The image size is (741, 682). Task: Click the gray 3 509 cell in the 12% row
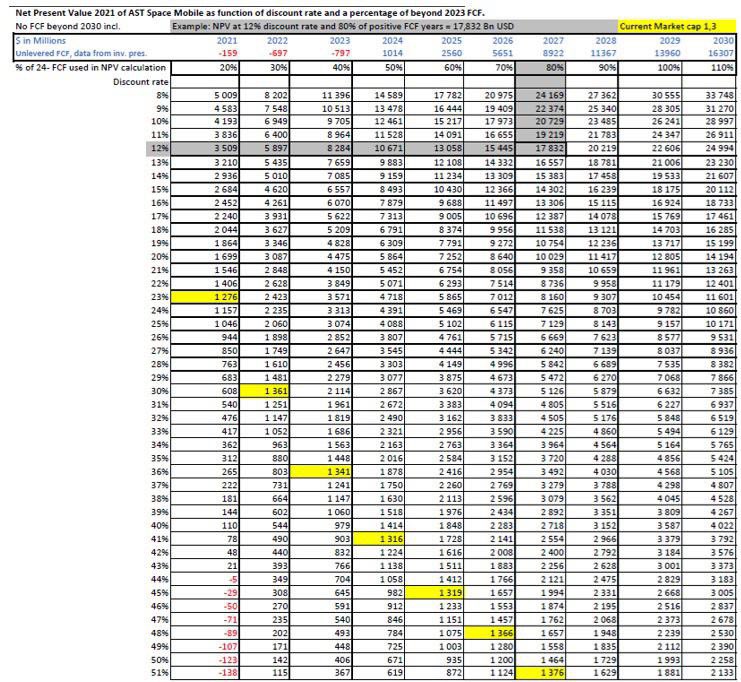(205, 148)
